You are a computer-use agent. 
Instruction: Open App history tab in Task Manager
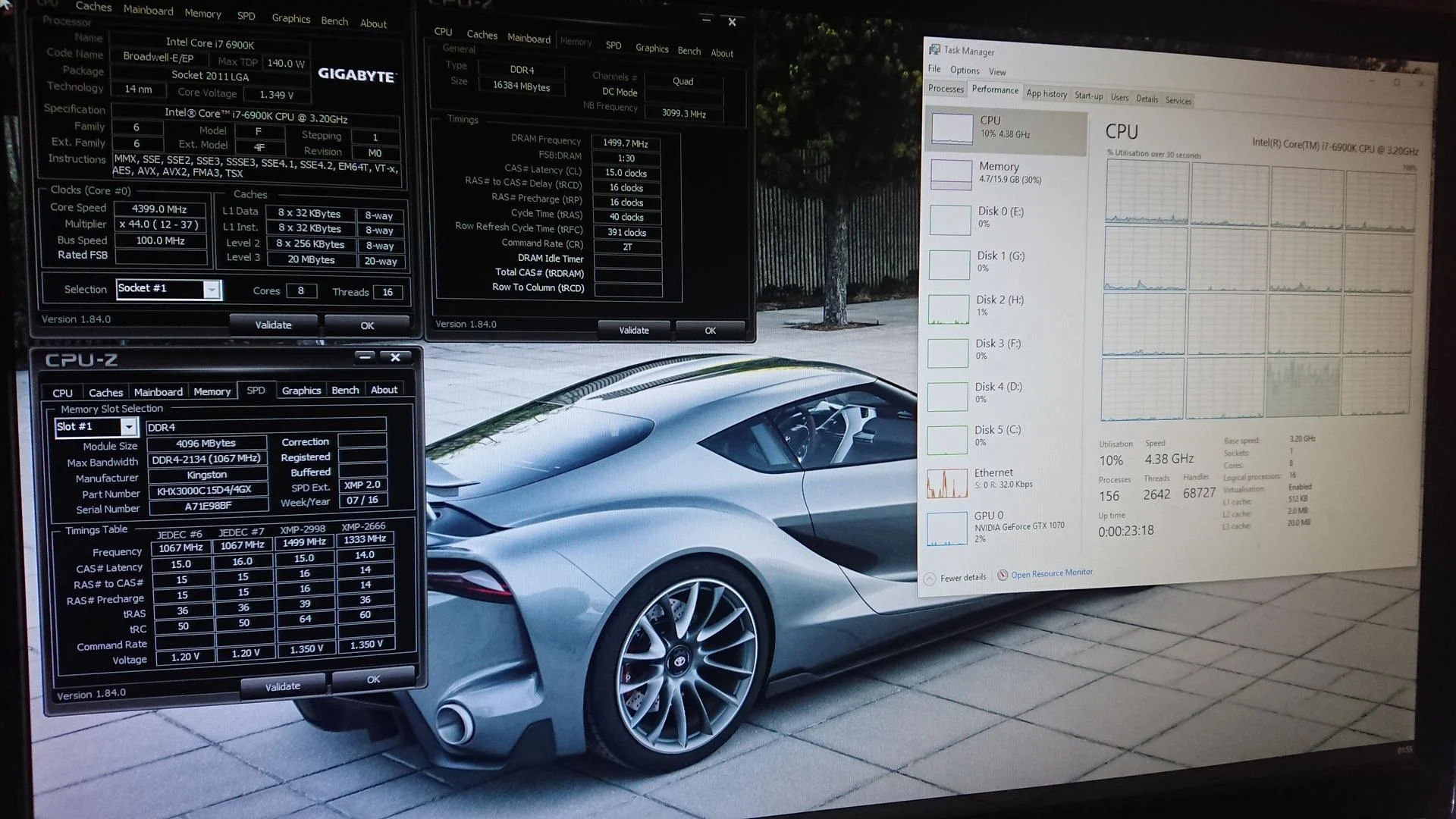click(1046, 93)
